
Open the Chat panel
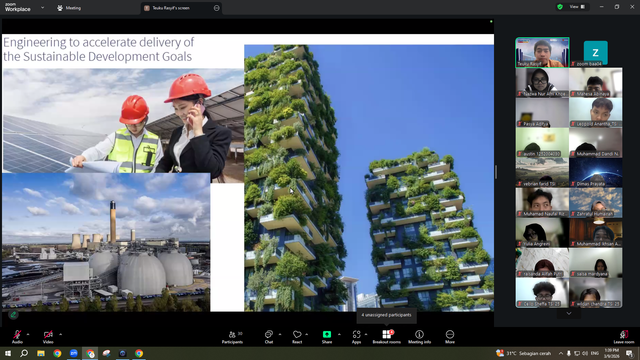[x=269, y=337]
